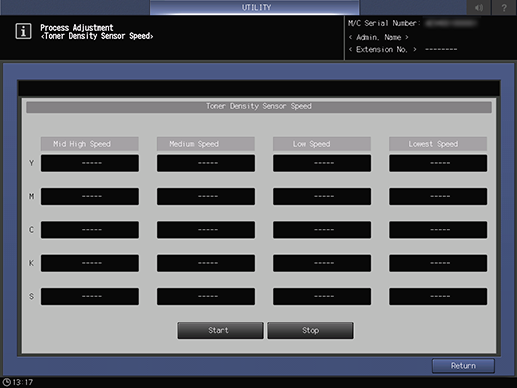
Task: Select the C value under Medium Speed
Action: pyautogui.click(x=206, y=230)
